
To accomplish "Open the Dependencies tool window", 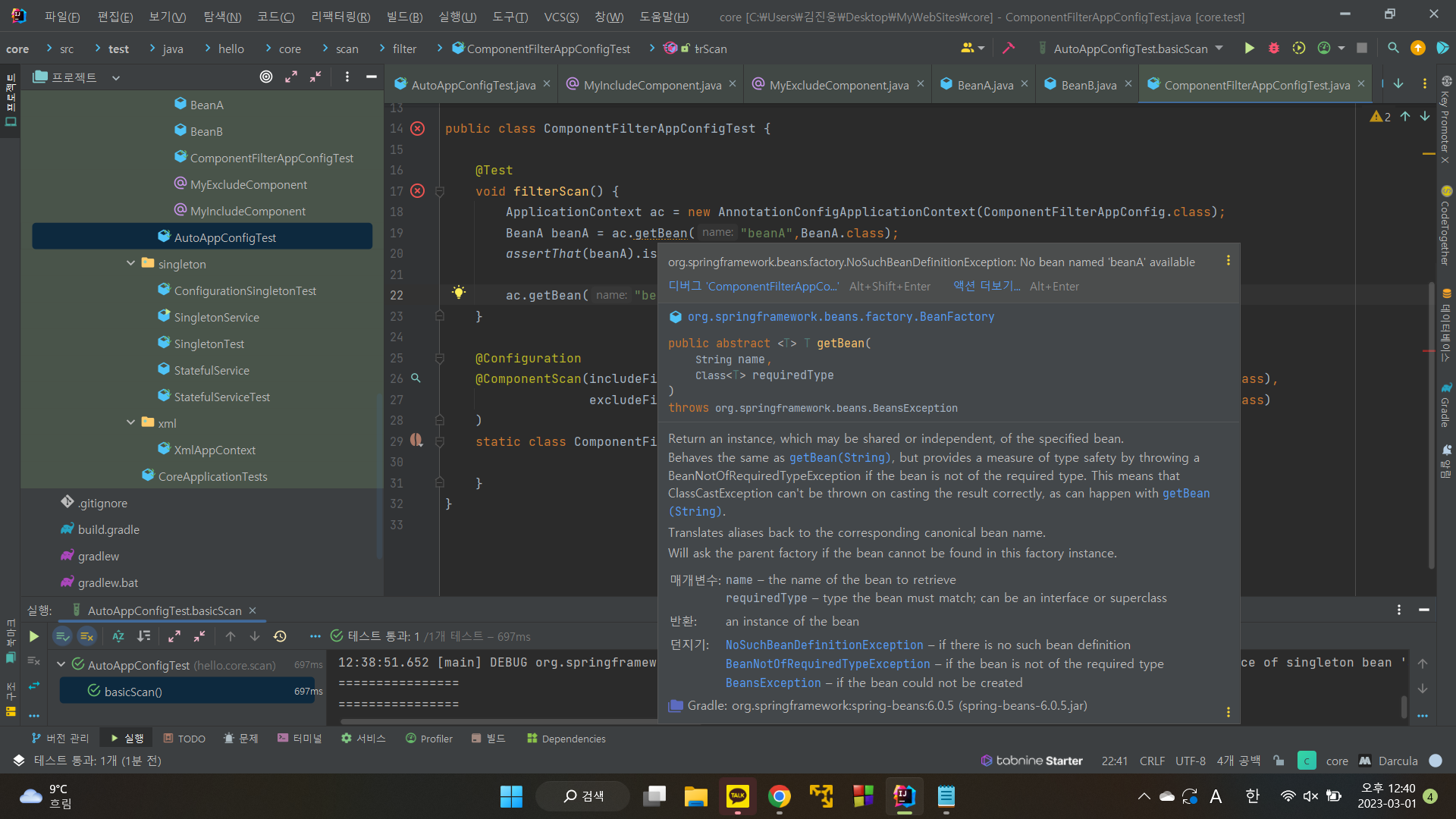I will [566, 739].
